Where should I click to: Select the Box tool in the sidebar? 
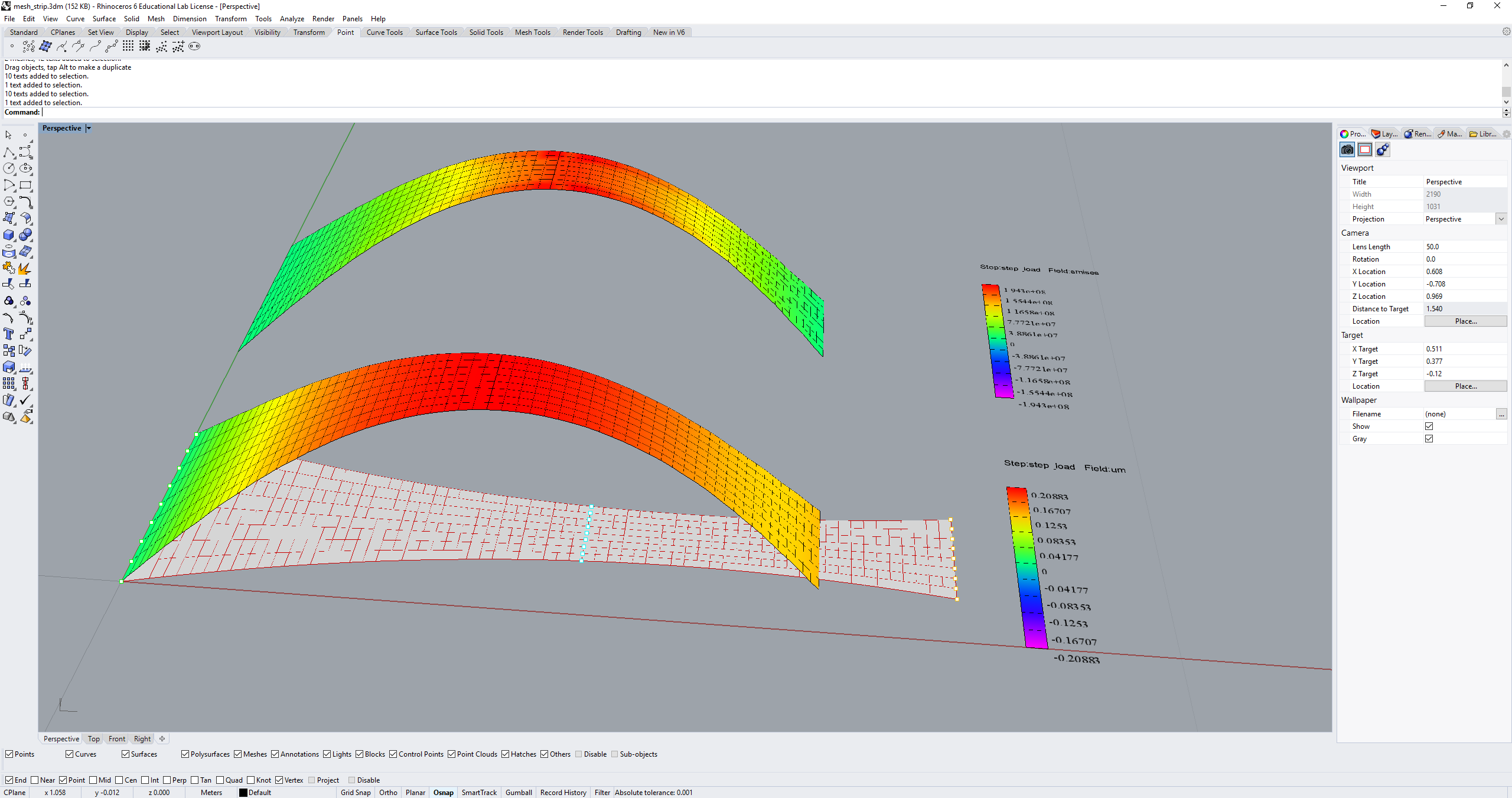tap(9, 234)
